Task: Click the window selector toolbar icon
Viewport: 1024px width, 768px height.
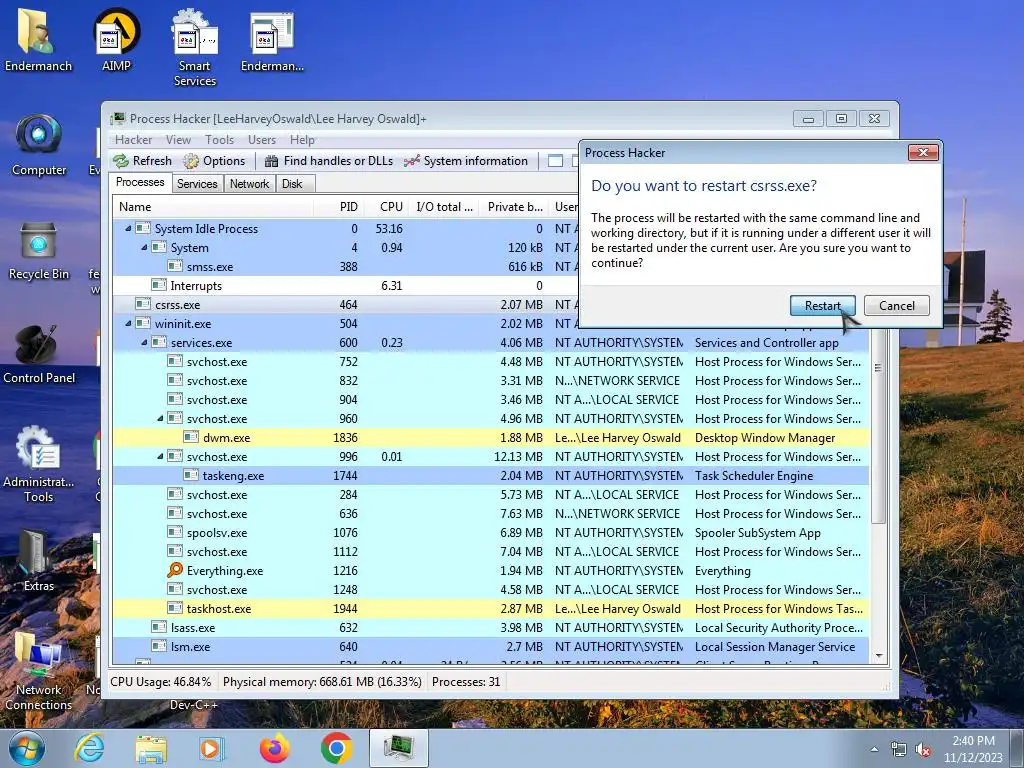Action: tap(555, 161)
